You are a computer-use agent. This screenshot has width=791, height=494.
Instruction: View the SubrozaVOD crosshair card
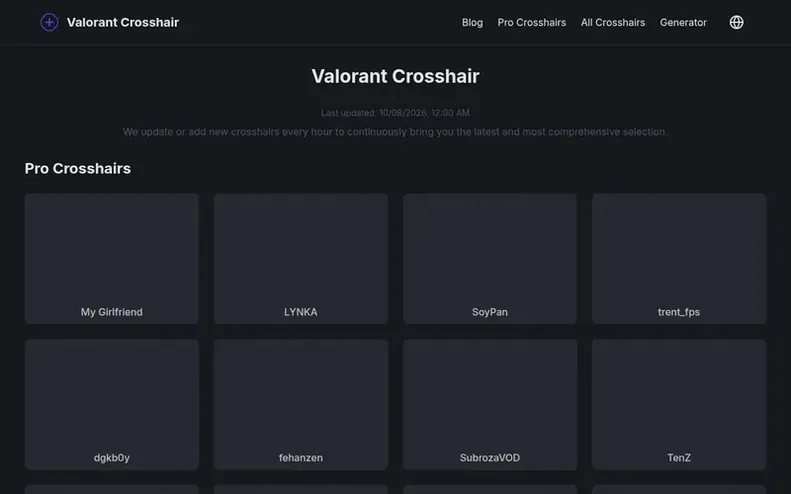point(490,404)
